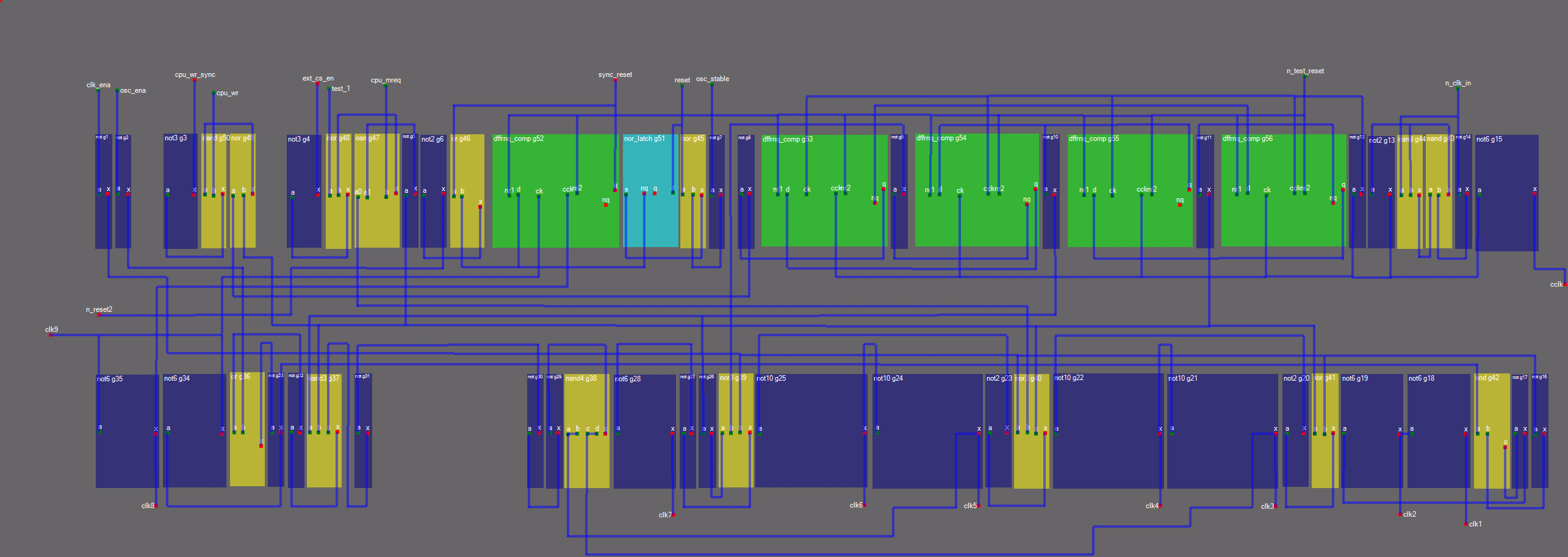The image size is (1568, 557).
Task: Select the or g46 gate block
Action: 467,191
